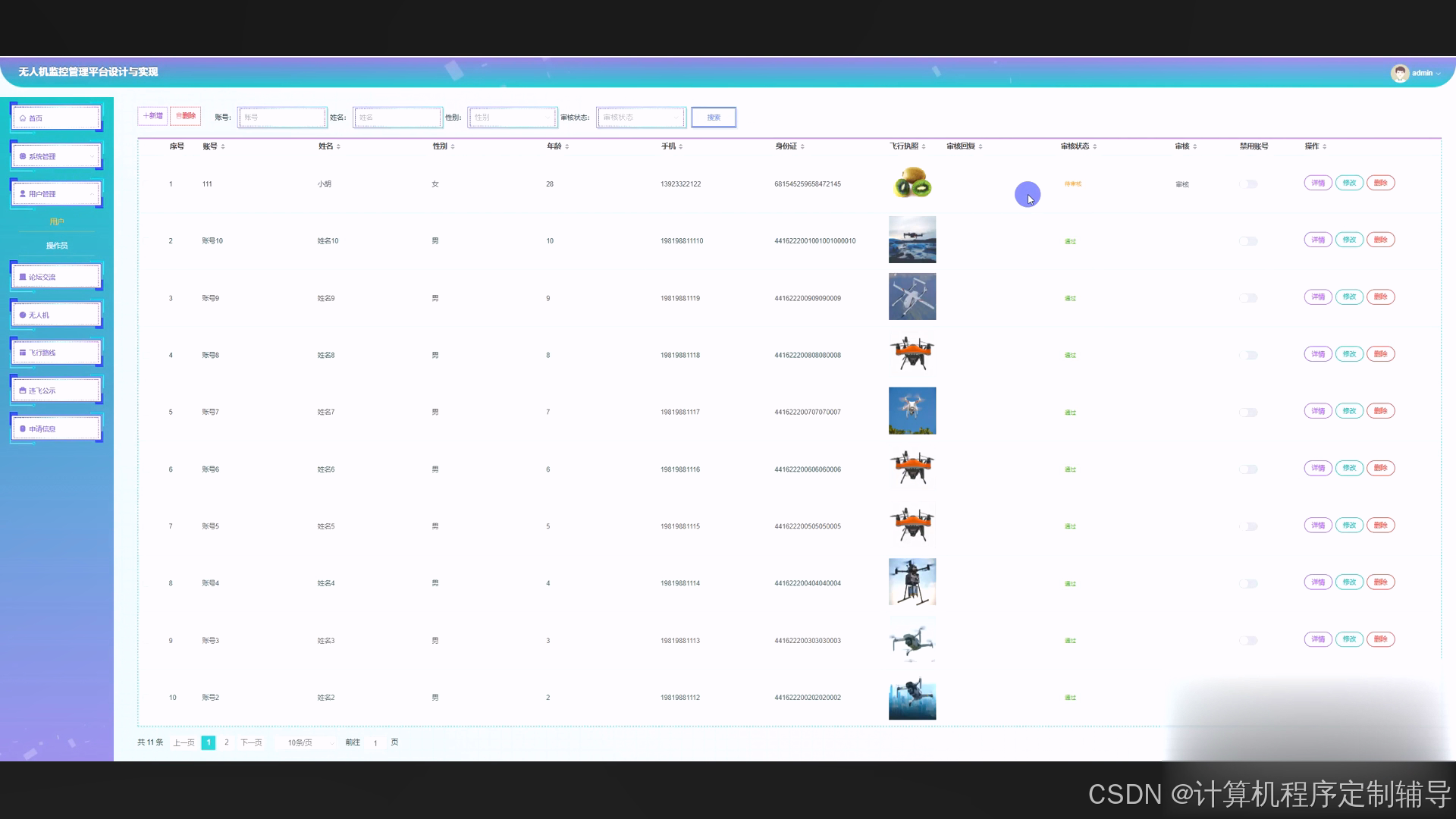Click the 飞行路线 flight route icon
The height and width of the screenshot is (819, 1456).
(23, 353)
